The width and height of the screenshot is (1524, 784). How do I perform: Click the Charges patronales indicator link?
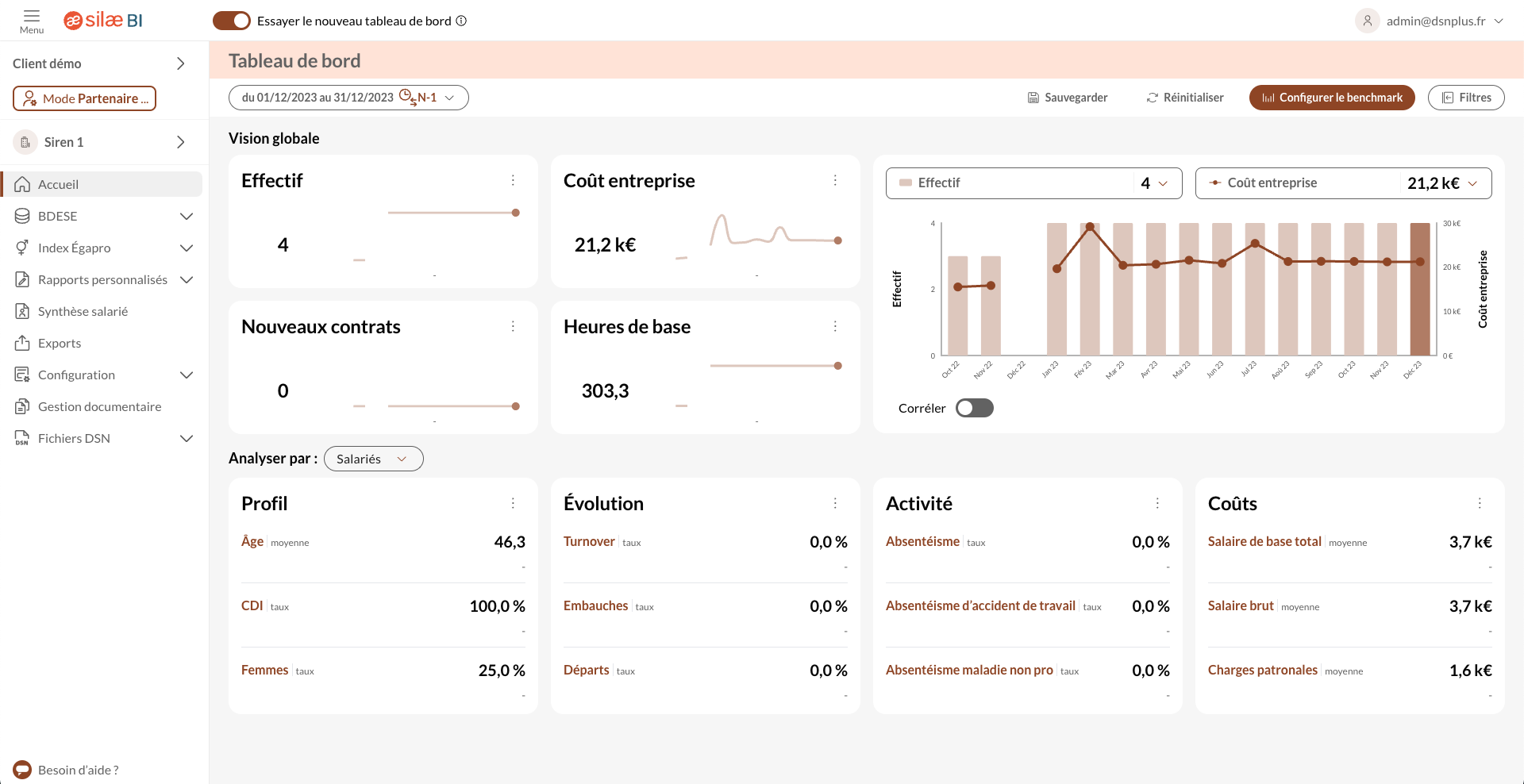(x=1263, y=670)
